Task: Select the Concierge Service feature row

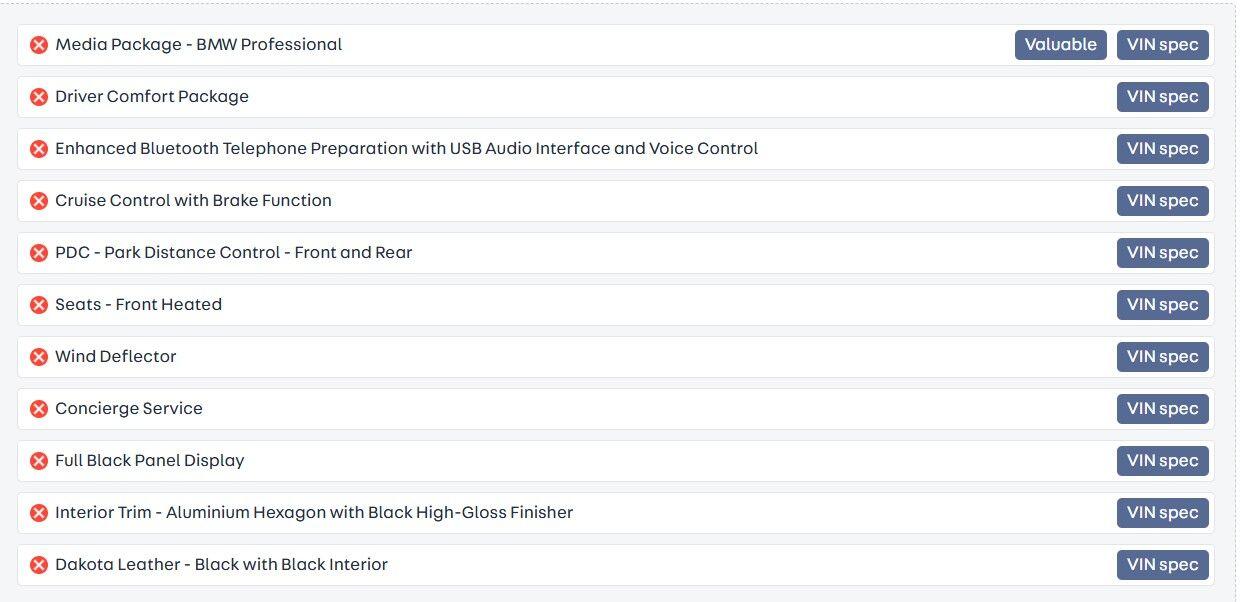Action: (x=129, y=409)
